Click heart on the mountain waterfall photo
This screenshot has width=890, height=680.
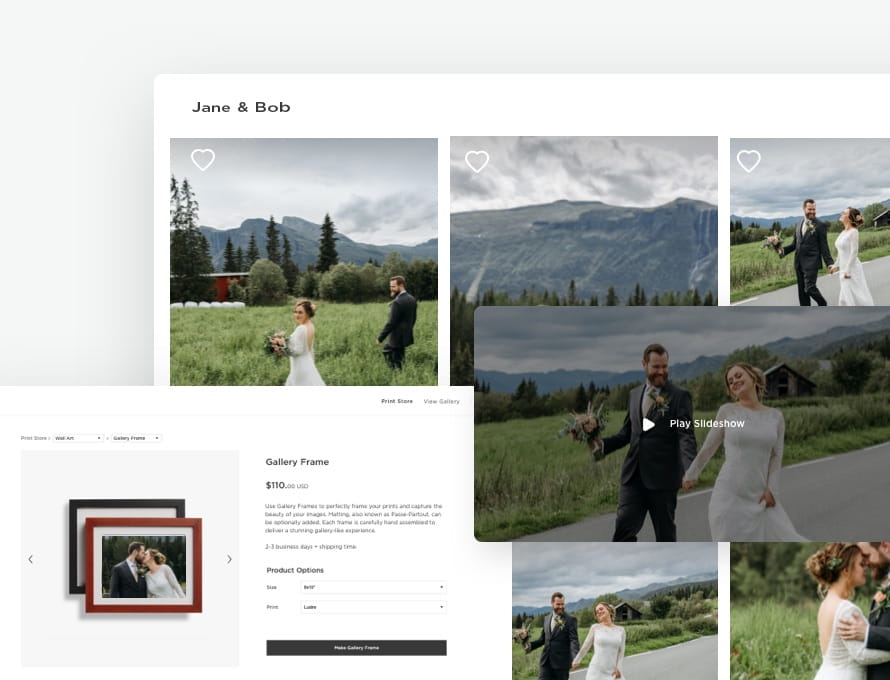[x=477, y=162]
